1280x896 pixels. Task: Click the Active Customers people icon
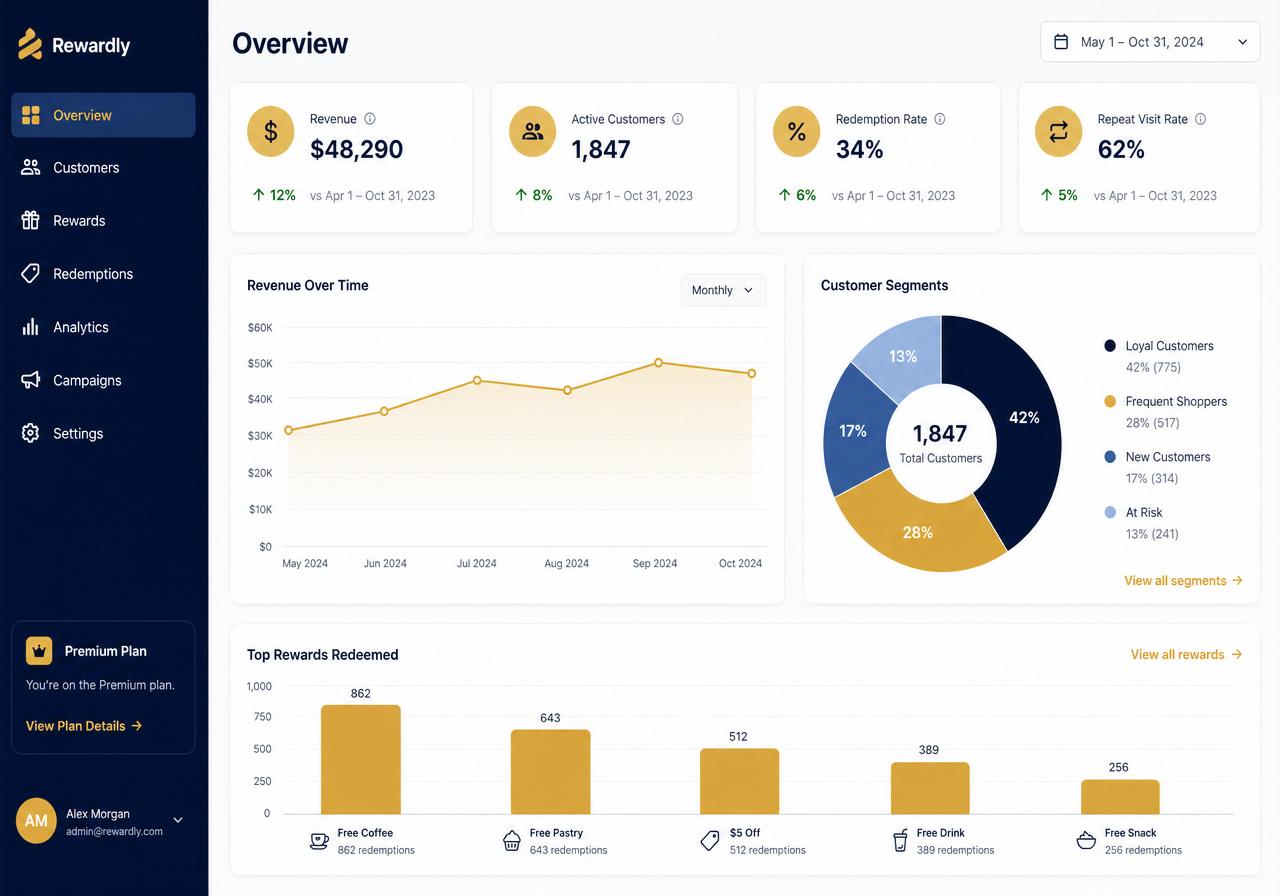533,131
